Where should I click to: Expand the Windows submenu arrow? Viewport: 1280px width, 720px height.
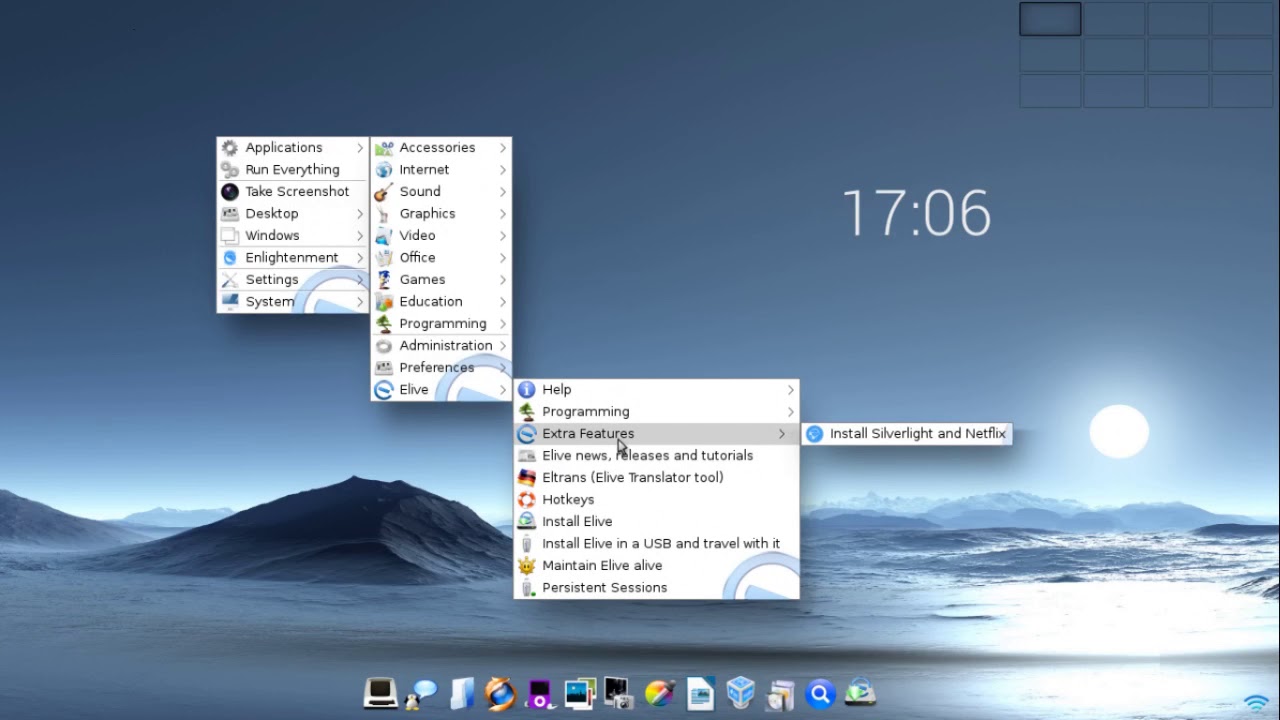tap(360, 235)
